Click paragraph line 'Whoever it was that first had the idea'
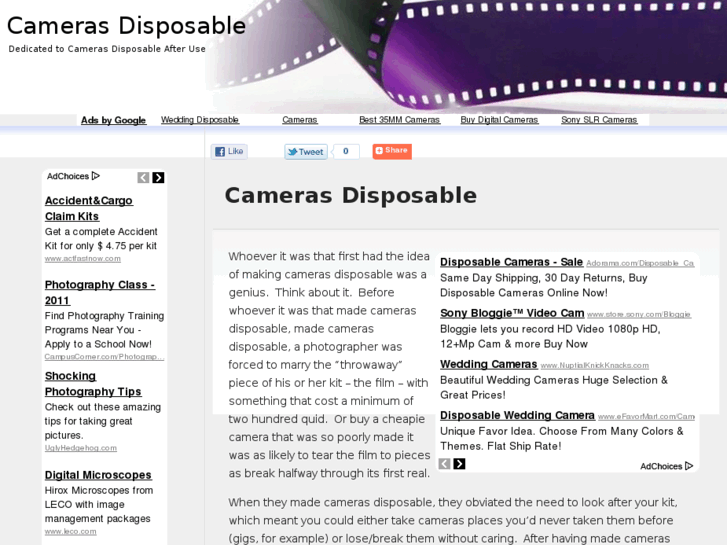 pyautogui.click(x=329, y=256)
